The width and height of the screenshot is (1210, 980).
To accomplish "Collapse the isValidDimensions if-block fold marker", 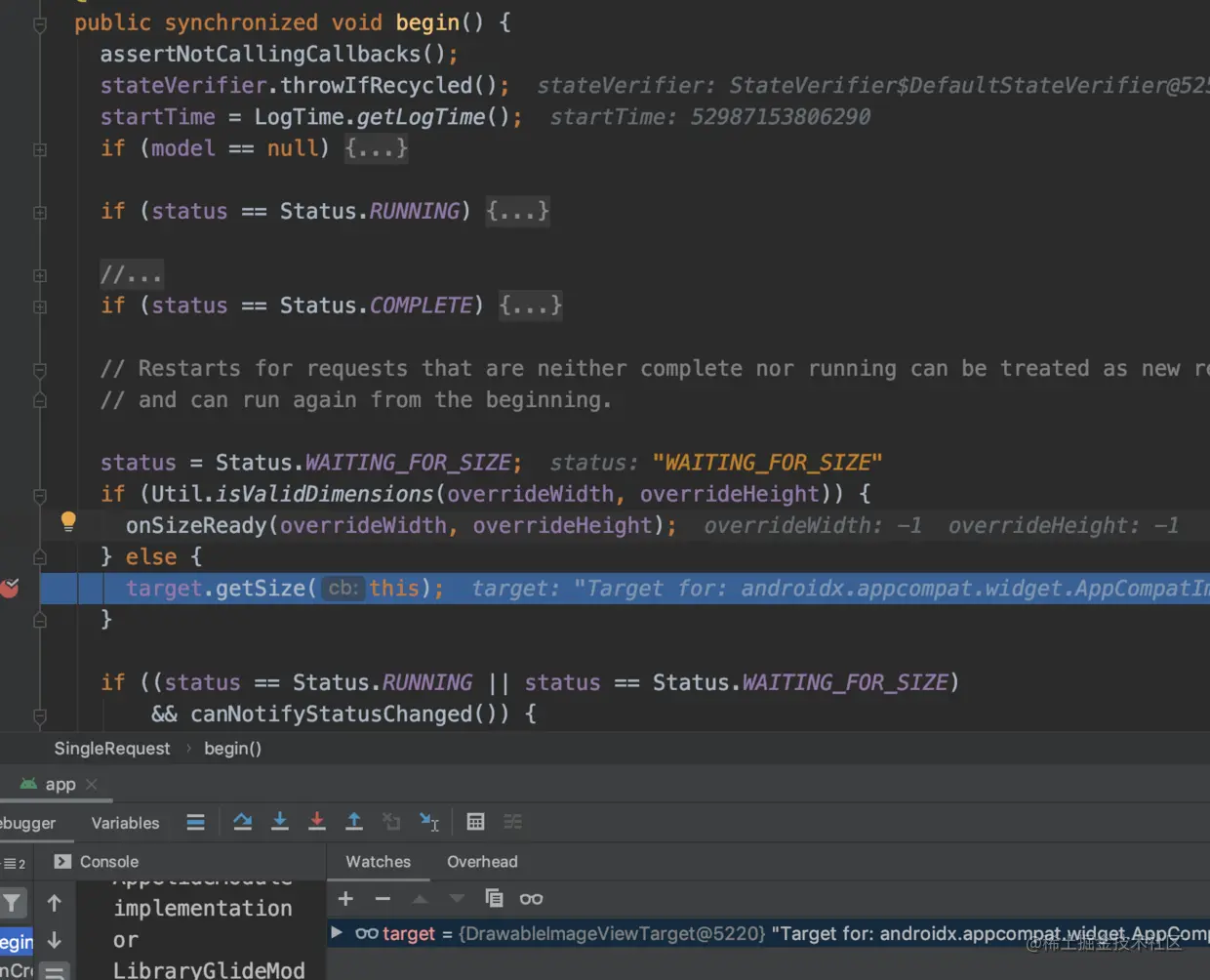I will pos(40,495).
